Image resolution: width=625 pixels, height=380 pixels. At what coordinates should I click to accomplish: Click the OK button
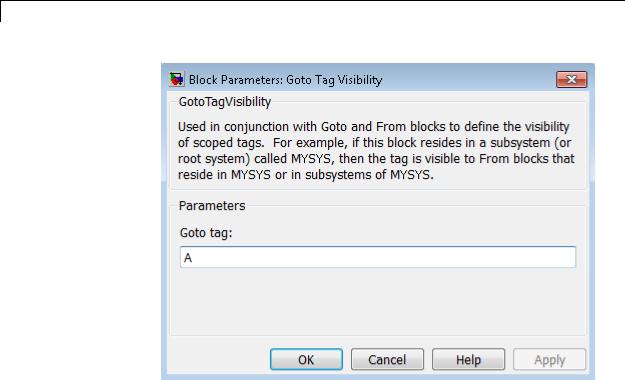tap(306, 360)
